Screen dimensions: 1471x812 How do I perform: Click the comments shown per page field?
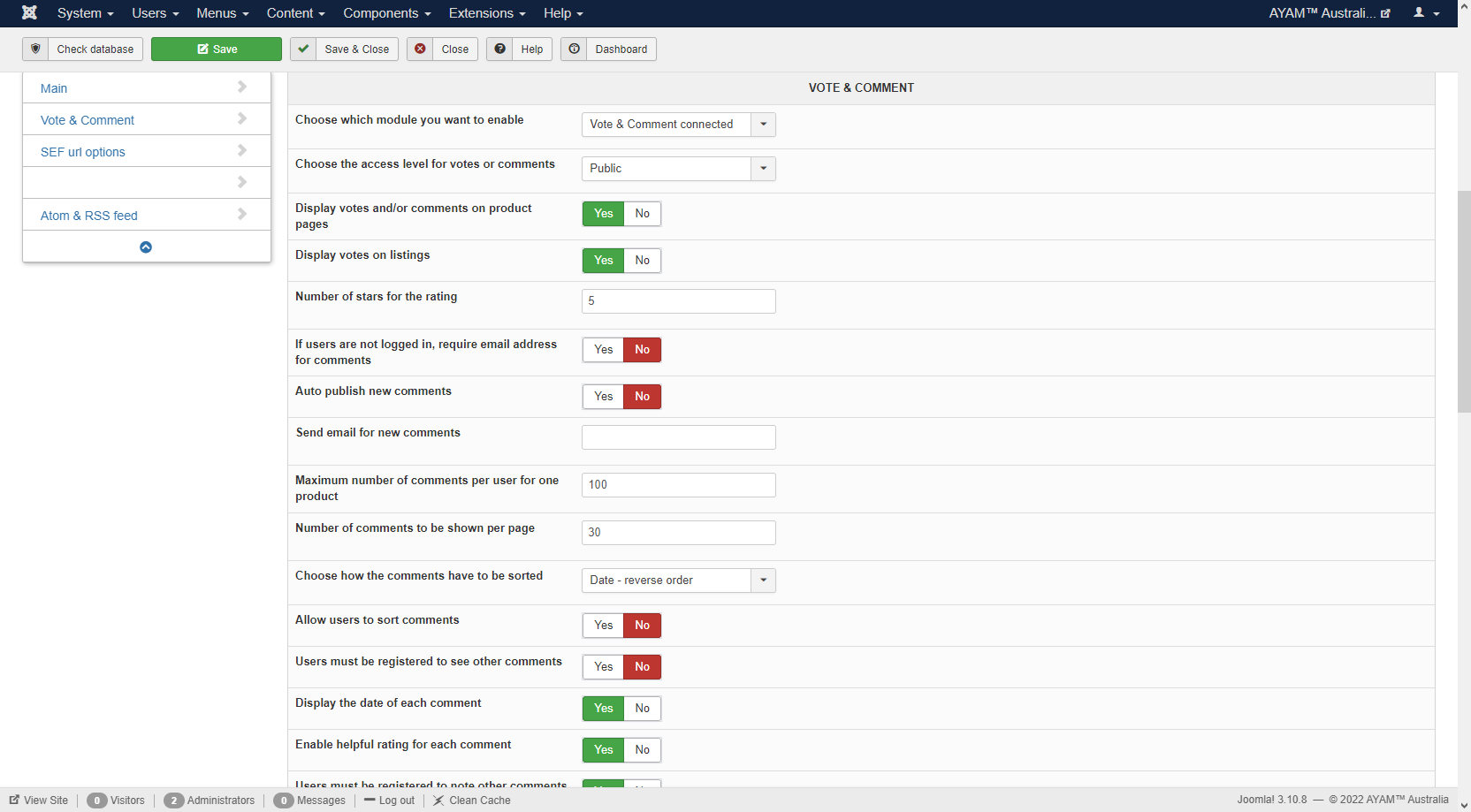tap(679, 533)
